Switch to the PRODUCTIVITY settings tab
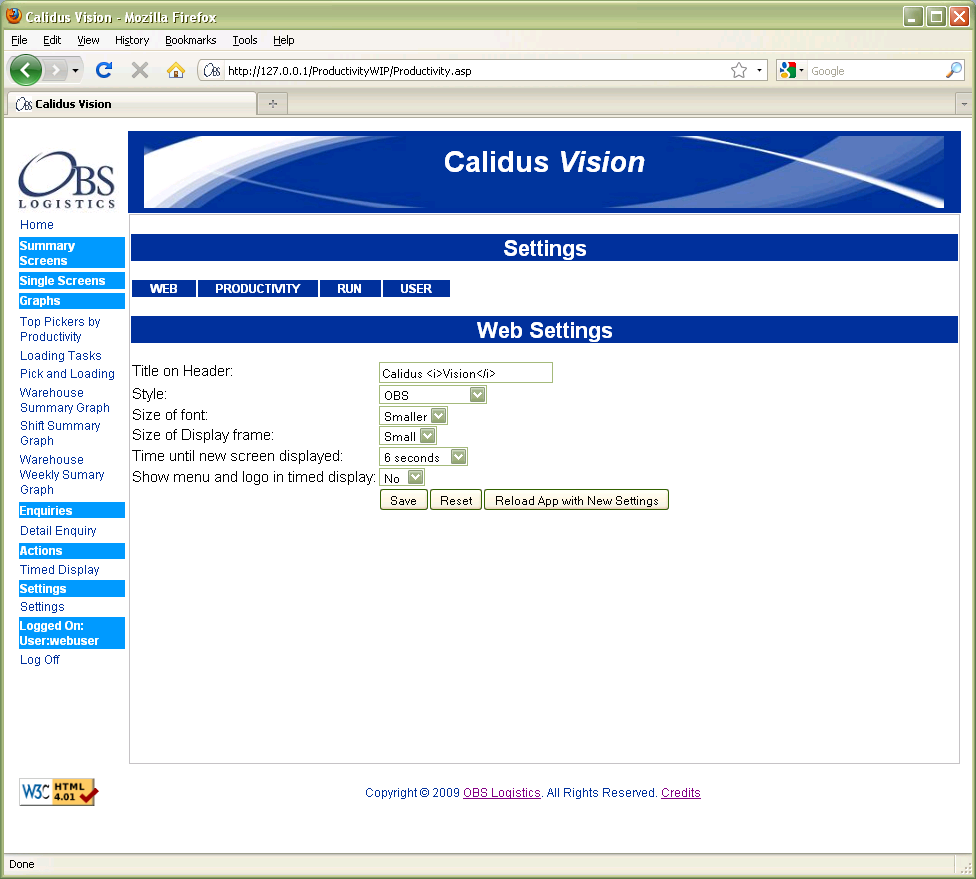This screenshot has height=879, width=976. tap(258, 289)
